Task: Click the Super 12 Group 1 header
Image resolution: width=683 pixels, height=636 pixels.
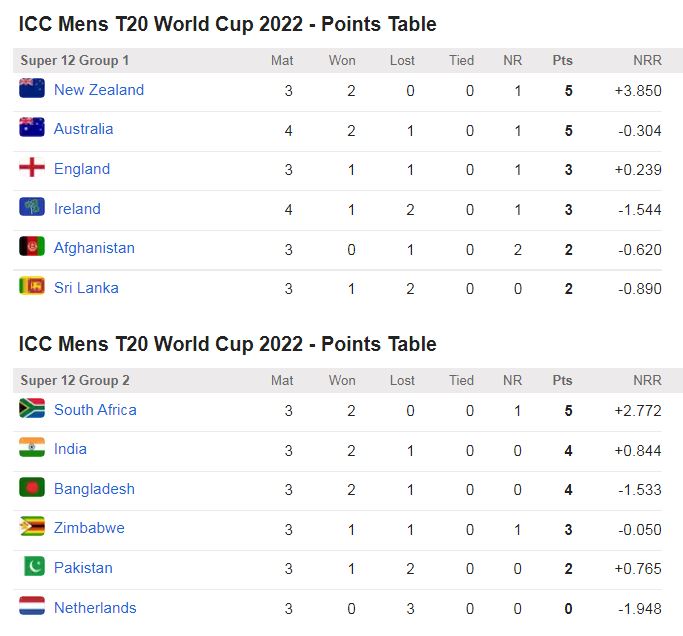Action: [x=75, y=61]
